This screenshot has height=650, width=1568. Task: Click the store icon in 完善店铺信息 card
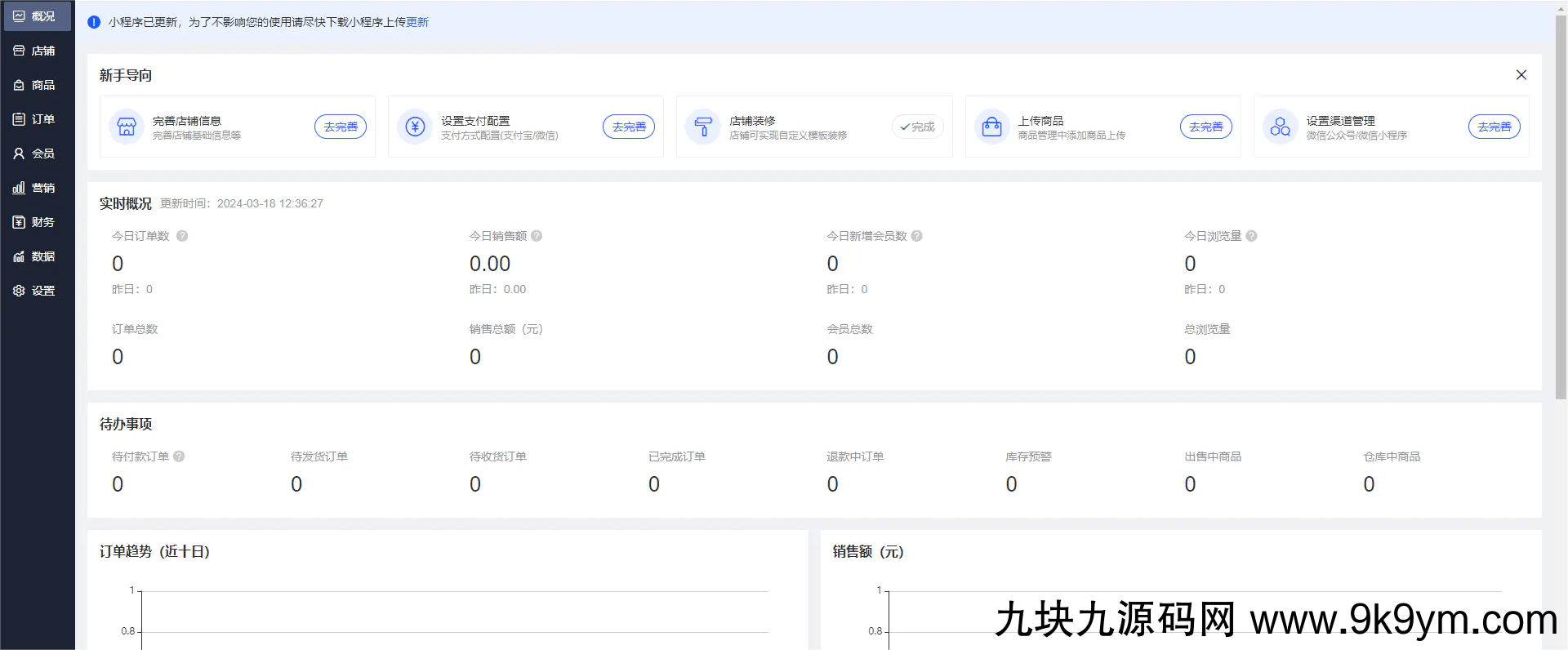pos(126,127)
